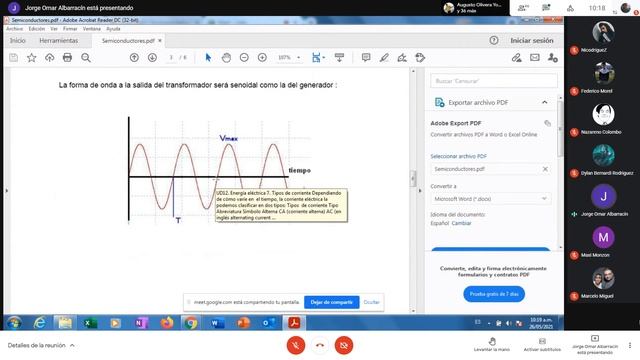Open the Firmar menu
This screenshot has height=360, width=640.
(x=70, y=29)
